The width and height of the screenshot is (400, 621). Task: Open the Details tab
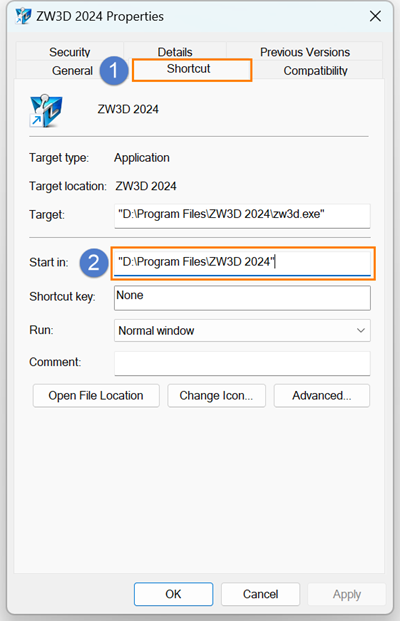tap(175, 52)
